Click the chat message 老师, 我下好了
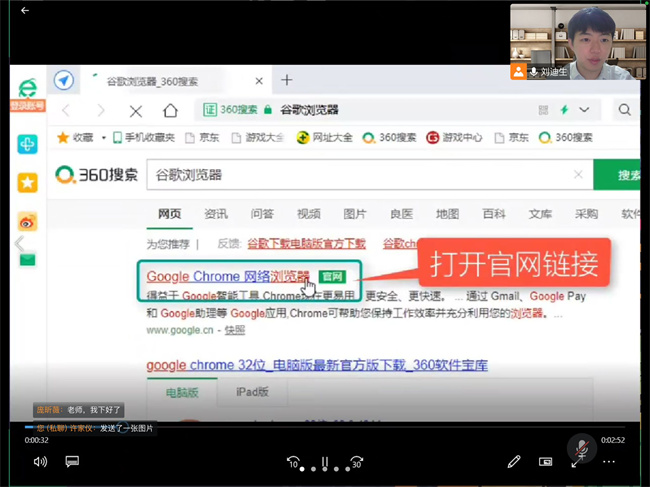 pyautogui.click(x=79, y=410)
